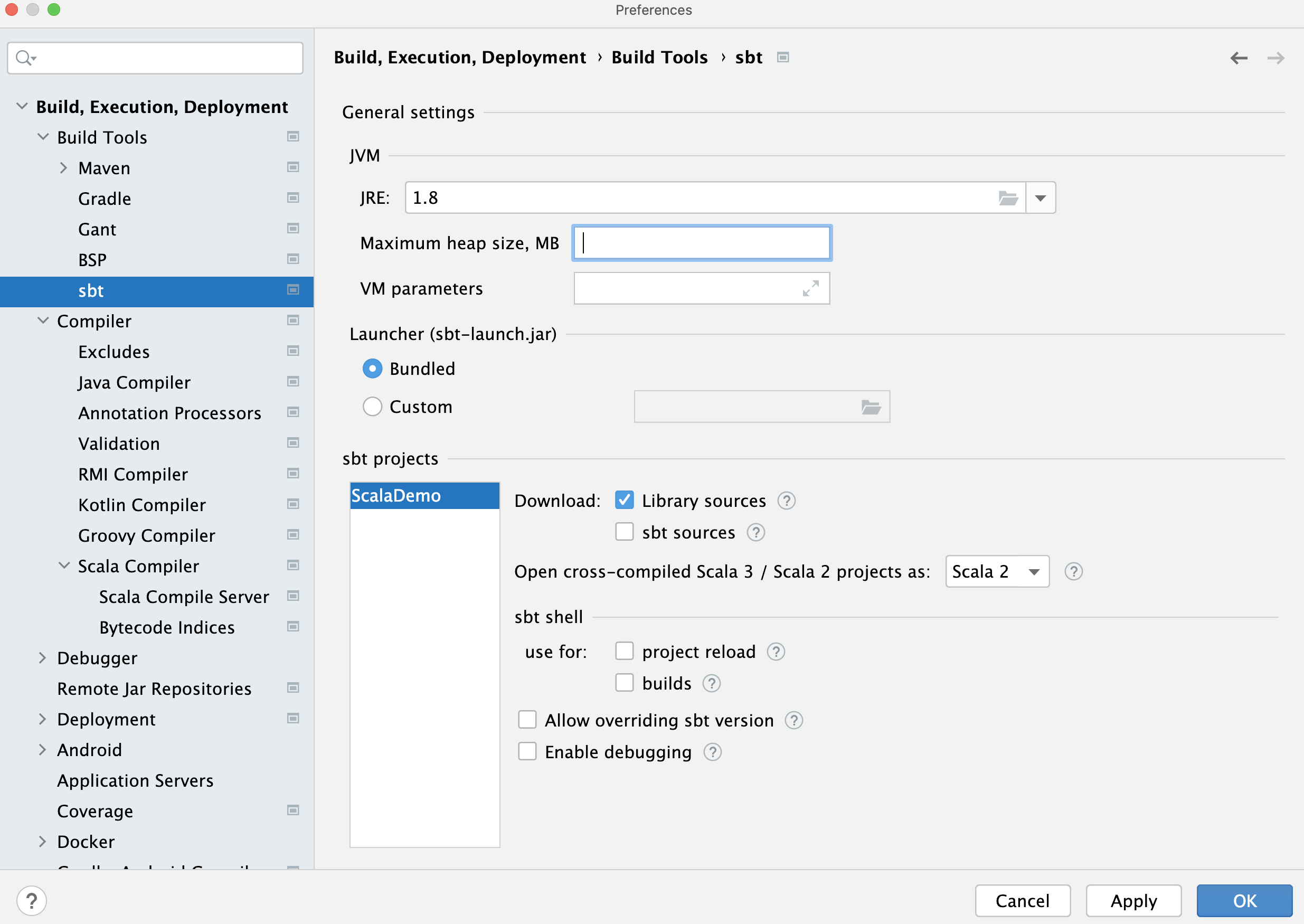
Task: Enable Allow overriding sbt version
Action: [x=527, y=720]
